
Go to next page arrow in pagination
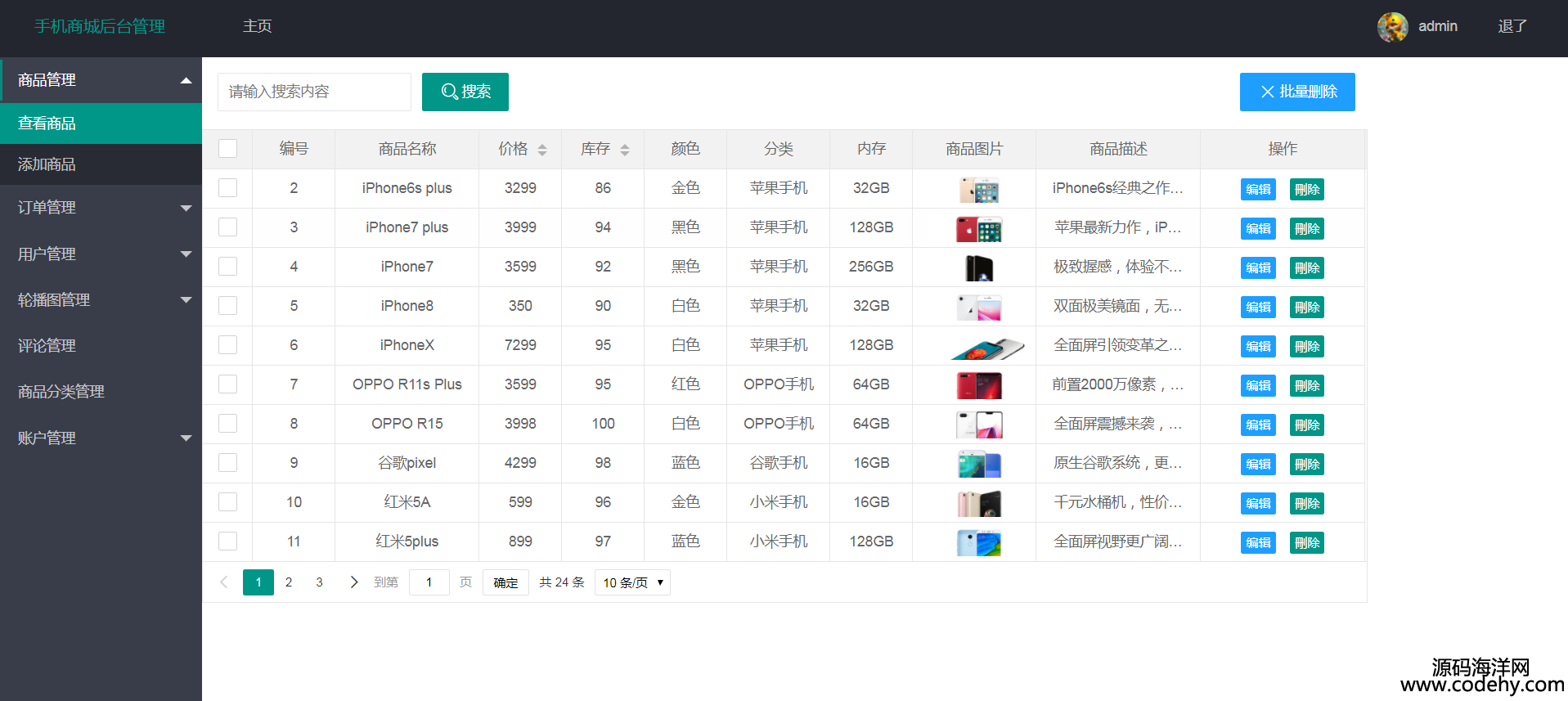tap(354, 582)
